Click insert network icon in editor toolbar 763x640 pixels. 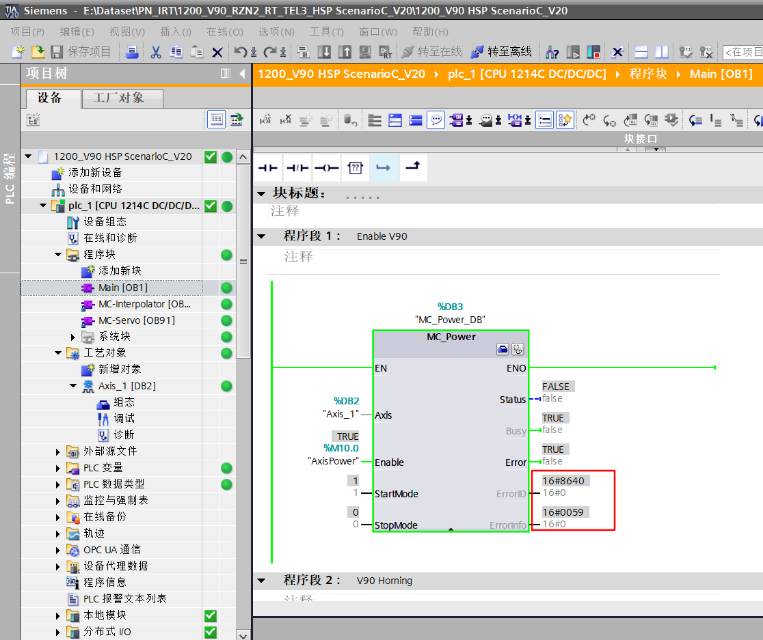(266, 119)
